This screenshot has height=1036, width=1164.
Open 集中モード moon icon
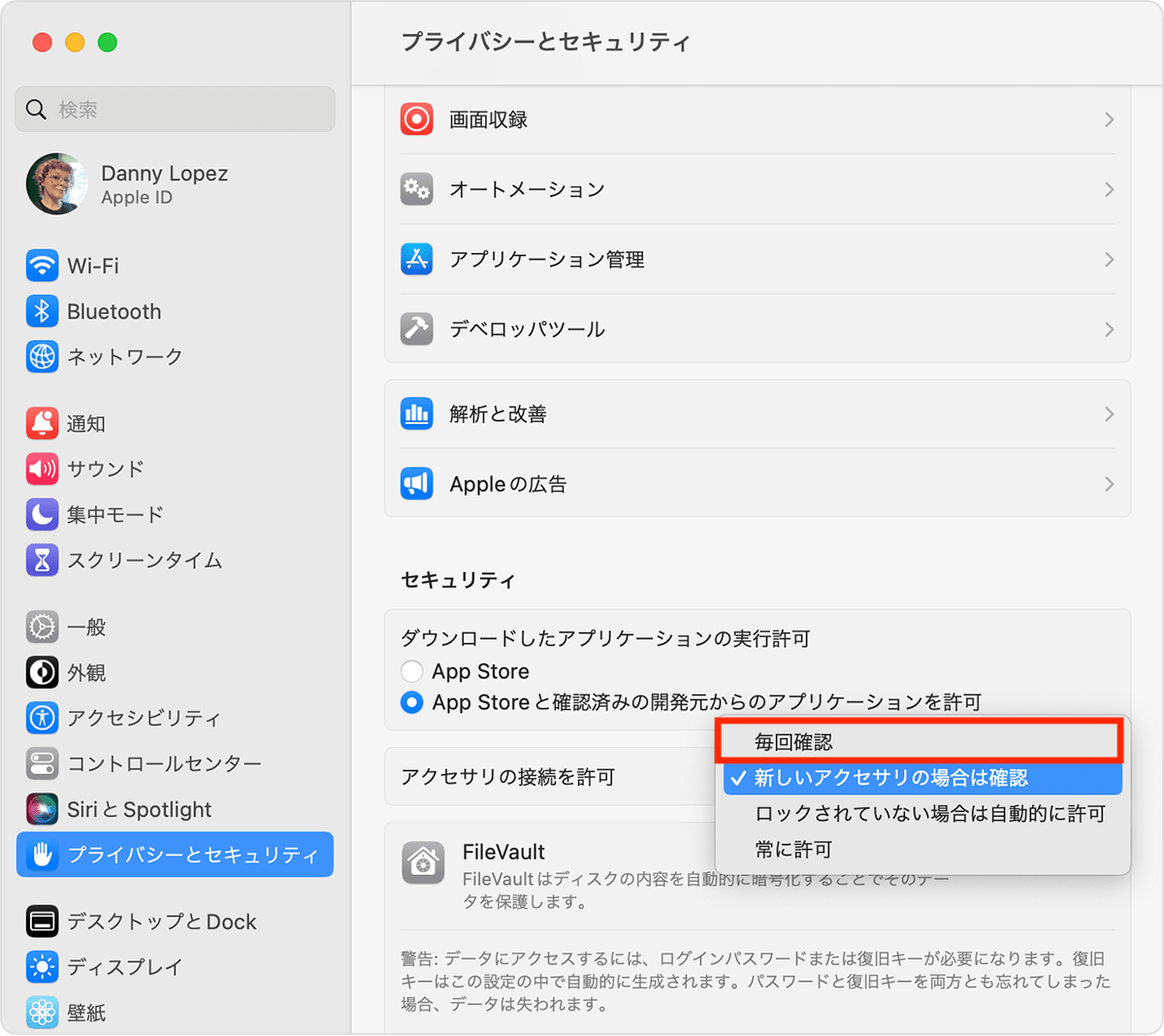pos(42,514)
